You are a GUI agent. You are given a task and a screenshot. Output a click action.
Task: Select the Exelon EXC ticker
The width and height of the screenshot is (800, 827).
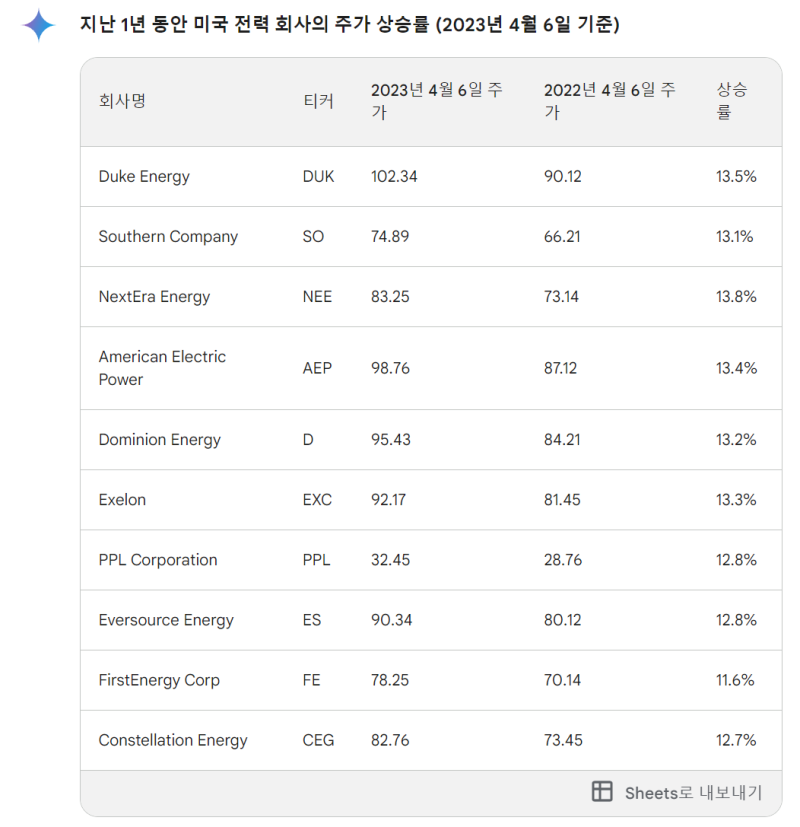pos(317,499)
